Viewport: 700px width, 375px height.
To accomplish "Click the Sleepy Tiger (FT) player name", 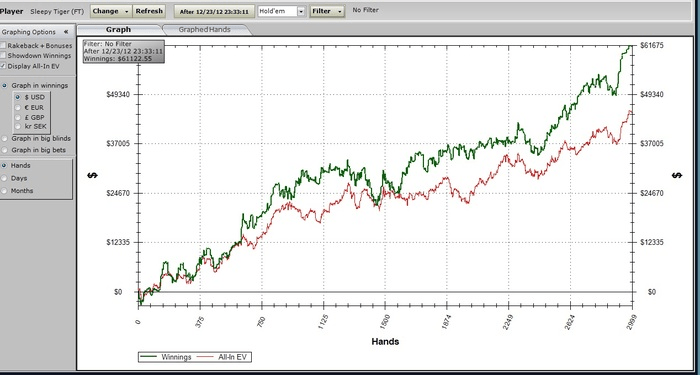I will pyautogui.click(x=57, y=11).
